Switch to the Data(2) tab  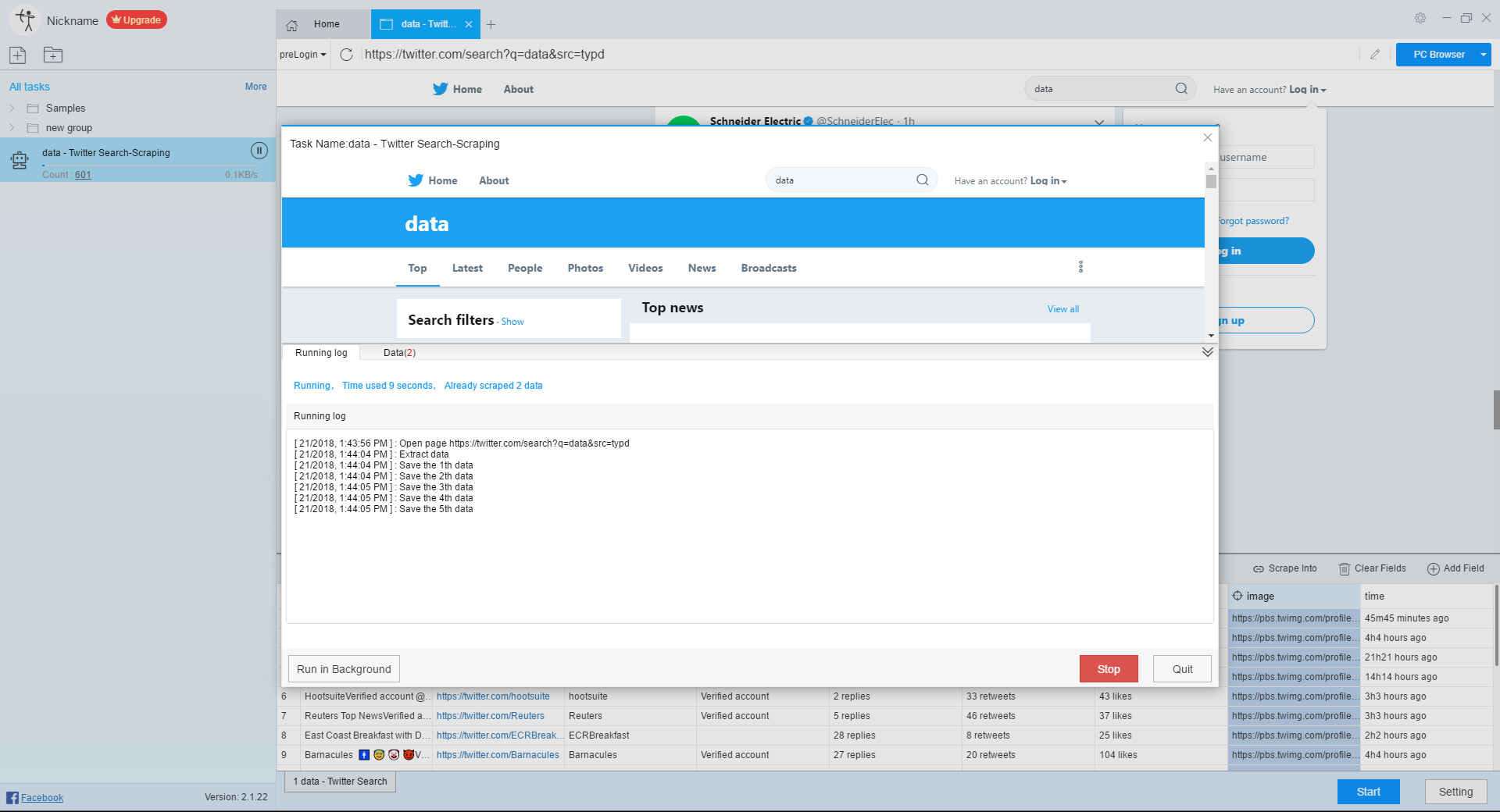[399, 353]
